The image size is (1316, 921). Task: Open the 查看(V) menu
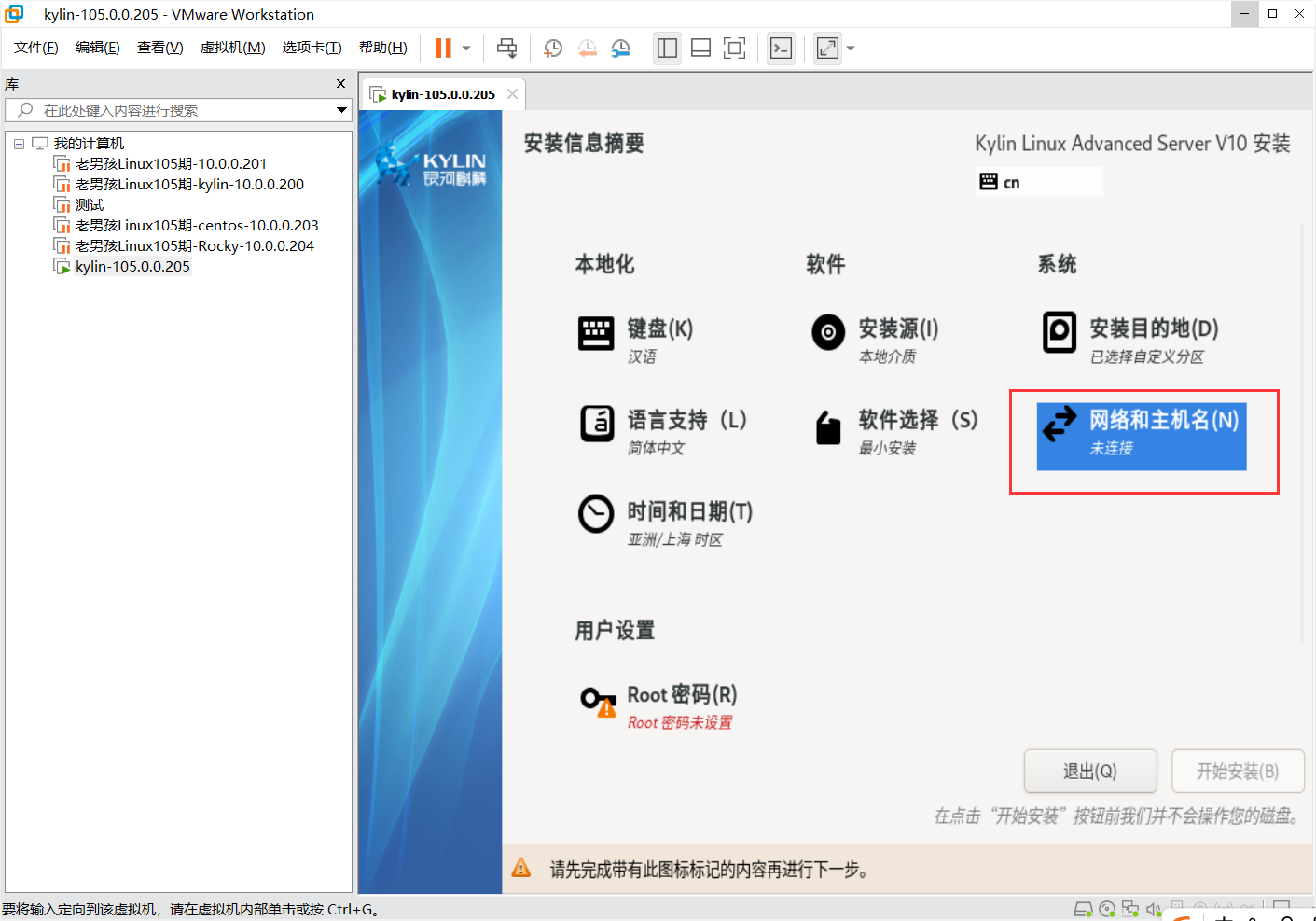[x=159, y=48]
